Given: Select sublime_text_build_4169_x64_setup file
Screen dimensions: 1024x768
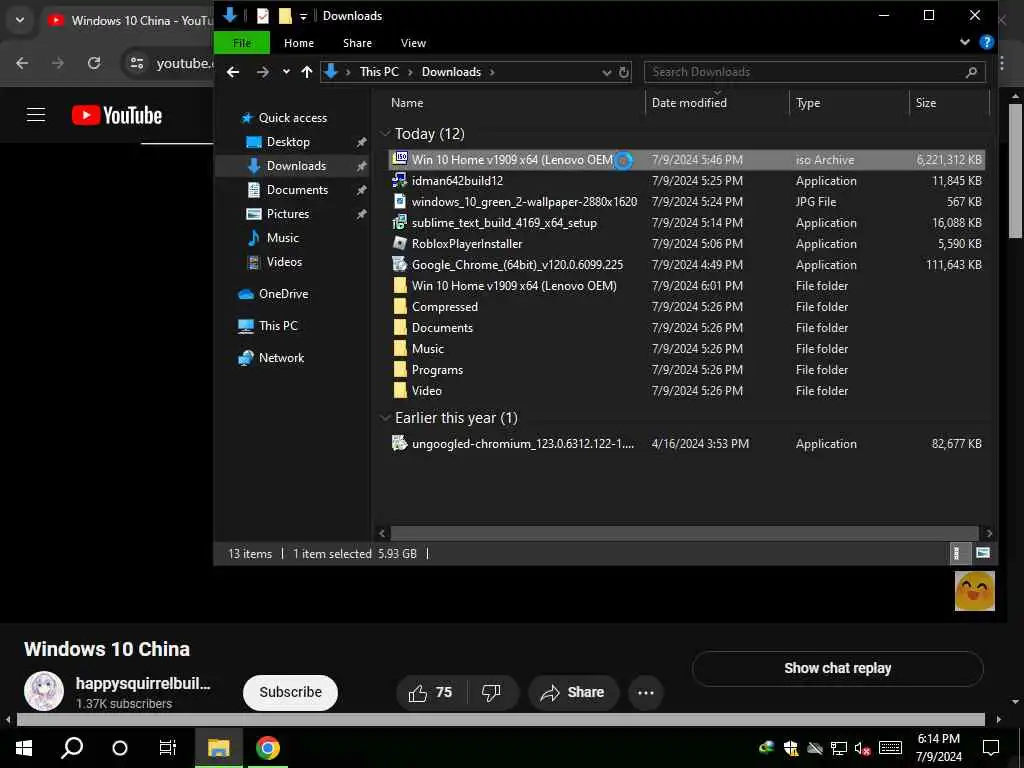Looking at the screenshot, I should pyautogui.click(x=686, y=223).
